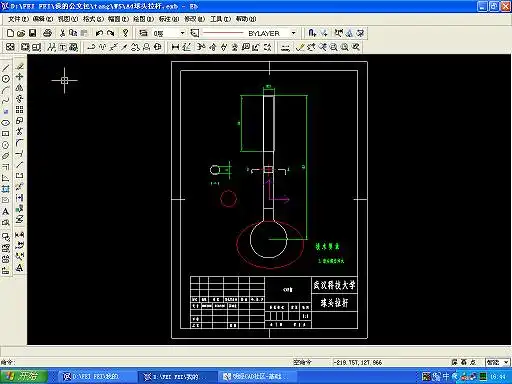Viewport: 512px width, 384px height.
Task: Open the 绘图 (Draw) menu
Action: coord(143,19)
